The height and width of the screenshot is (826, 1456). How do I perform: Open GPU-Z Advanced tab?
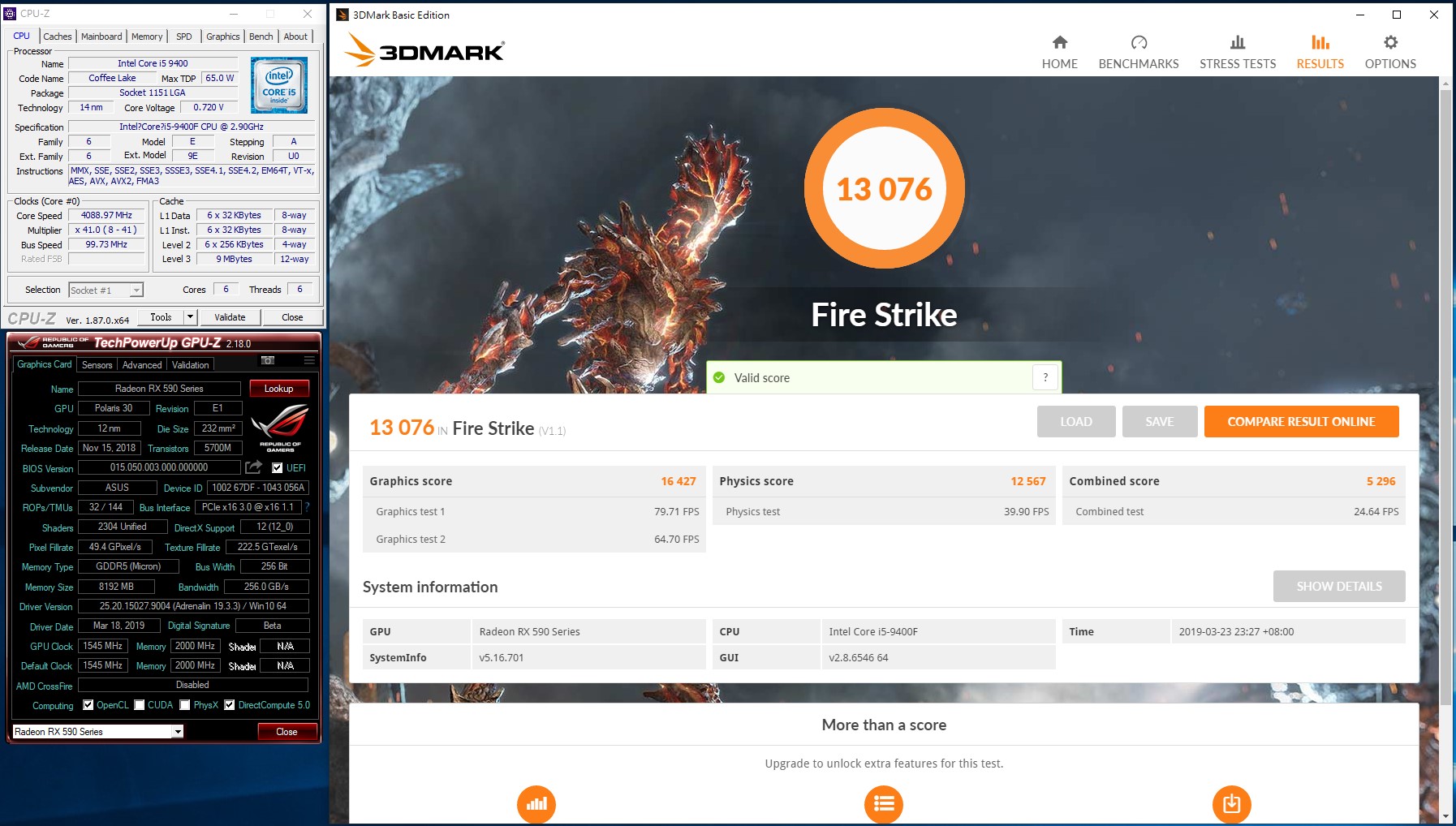142,365
